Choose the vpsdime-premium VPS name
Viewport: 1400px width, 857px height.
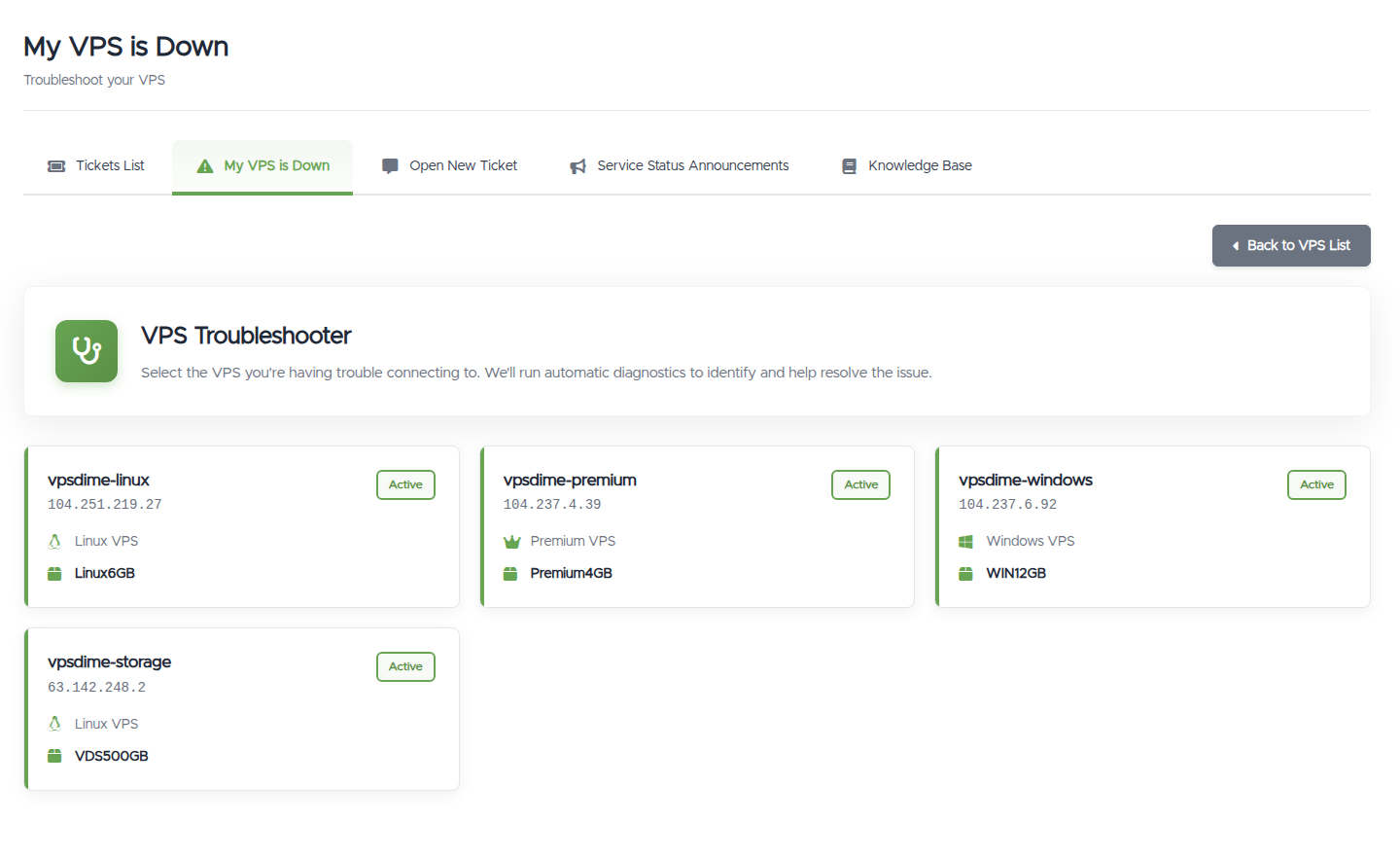pos(570,480)
